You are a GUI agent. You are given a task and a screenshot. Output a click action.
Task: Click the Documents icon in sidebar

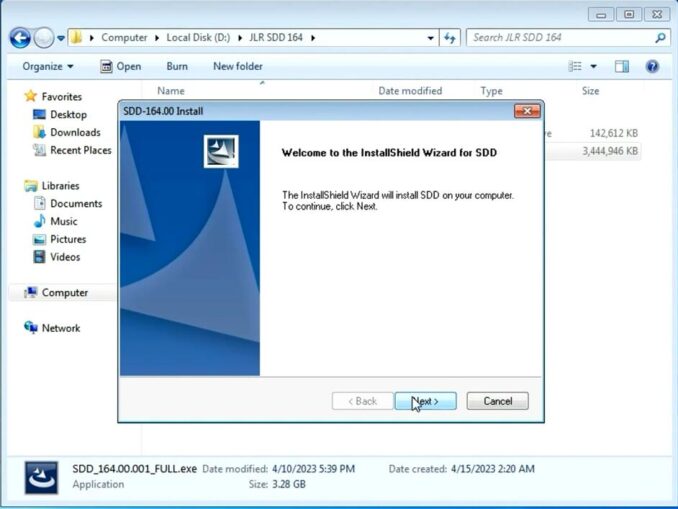pyautogui.click(x=39, y=203)
